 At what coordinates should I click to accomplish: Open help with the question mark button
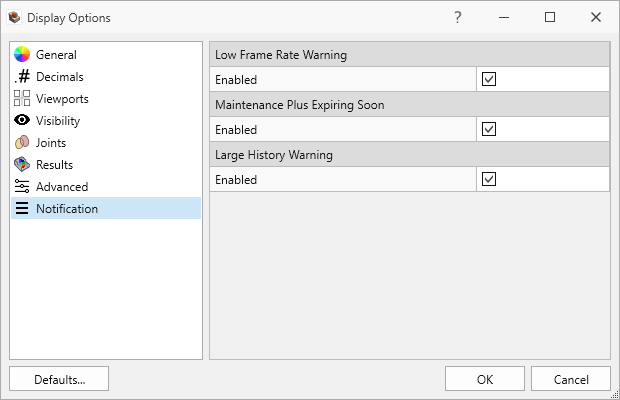pyautogui.click(x=457, y=17)
